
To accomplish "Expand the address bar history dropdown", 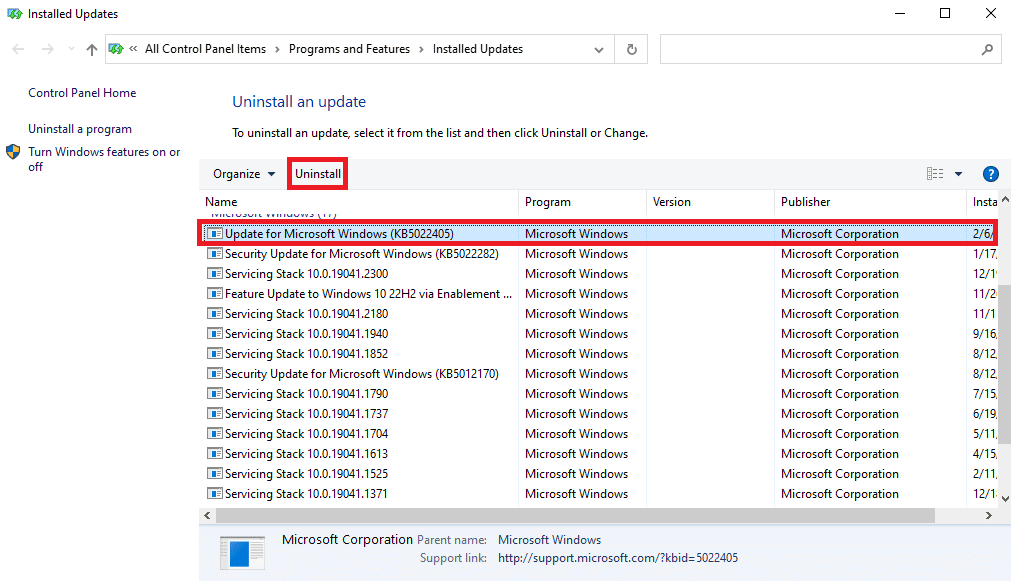I will [599, 50].
